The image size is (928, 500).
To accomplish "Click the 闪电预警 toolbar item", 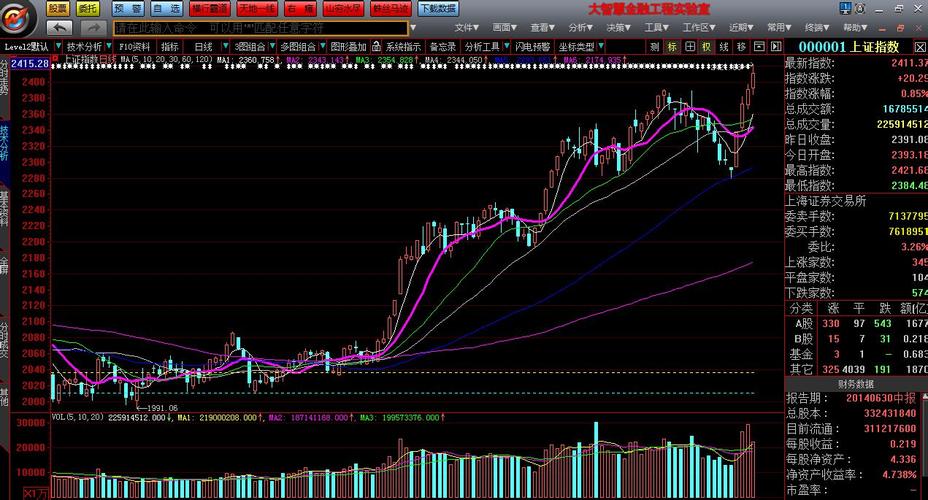I will [x=533, y=47].
